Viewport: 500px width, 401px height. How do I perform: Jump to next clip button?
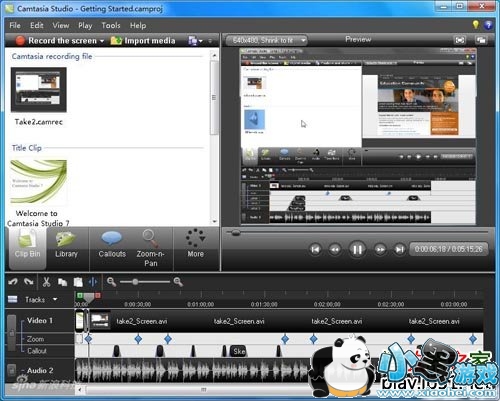(399, 249)
